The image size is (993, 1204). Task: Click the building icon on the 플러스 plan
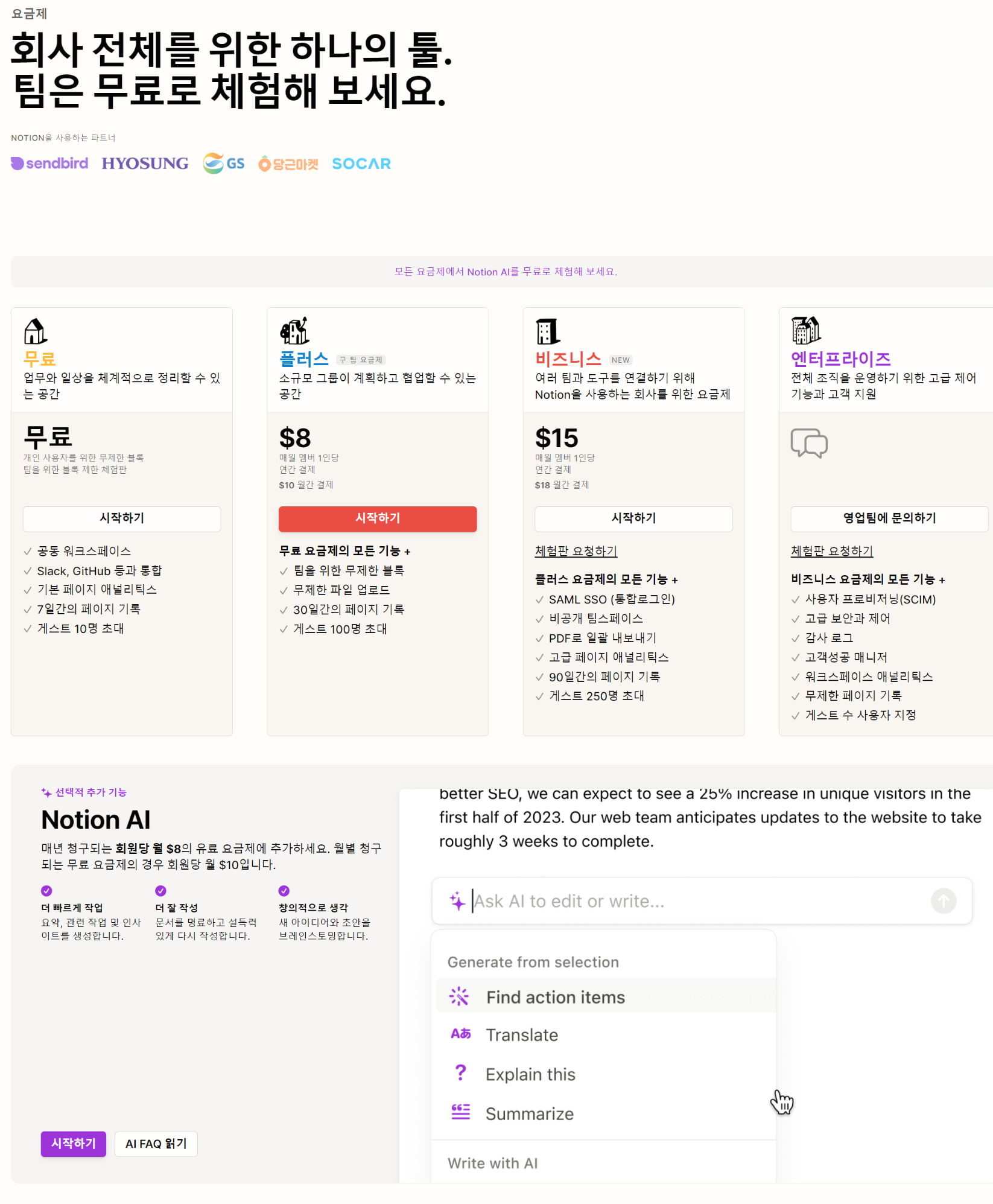[x=294, y=331]
